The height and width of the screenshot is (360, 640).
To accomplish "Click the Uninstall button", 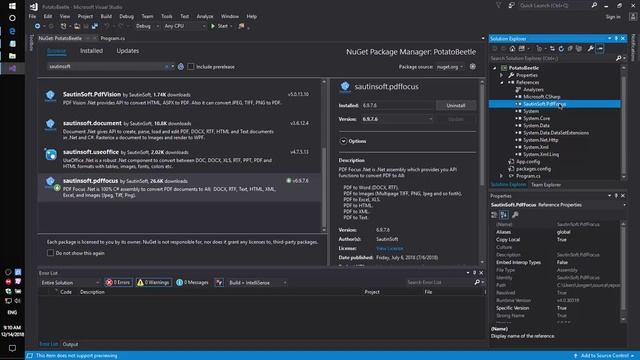I will pyautogui.click(x=456, y=105).
